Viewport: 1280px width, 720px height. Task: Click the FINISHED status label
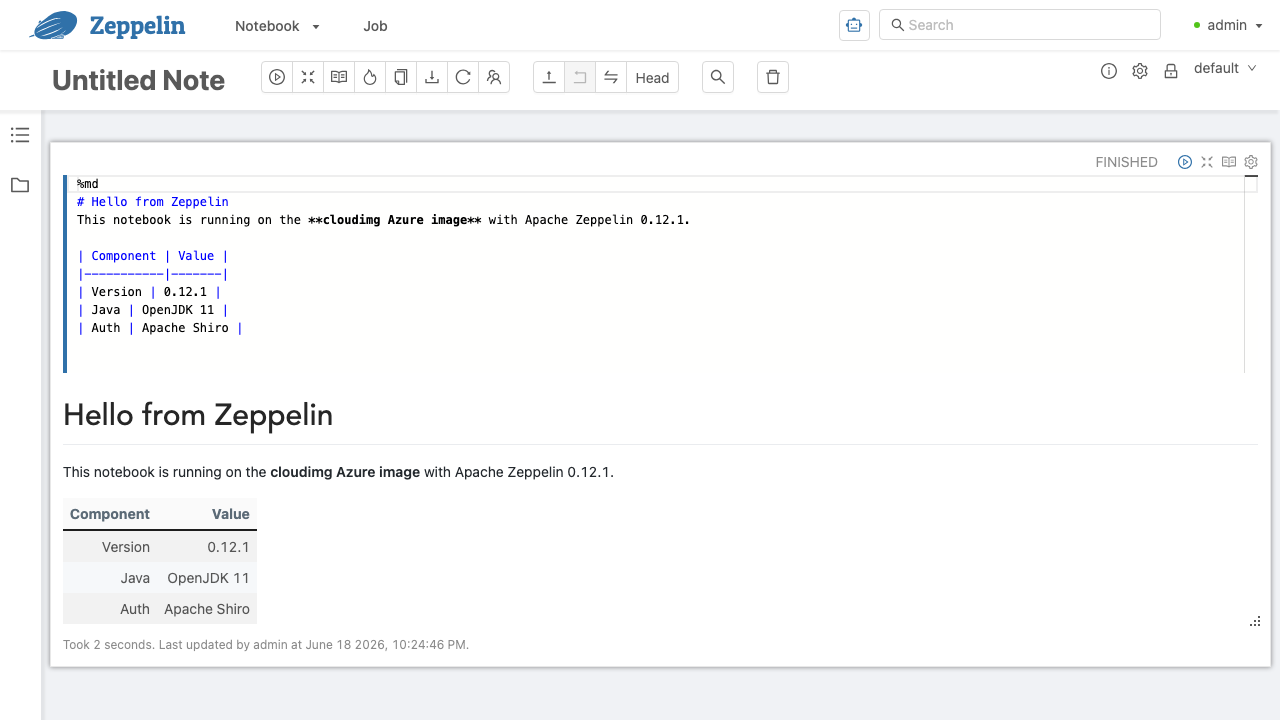(1126, 162)
